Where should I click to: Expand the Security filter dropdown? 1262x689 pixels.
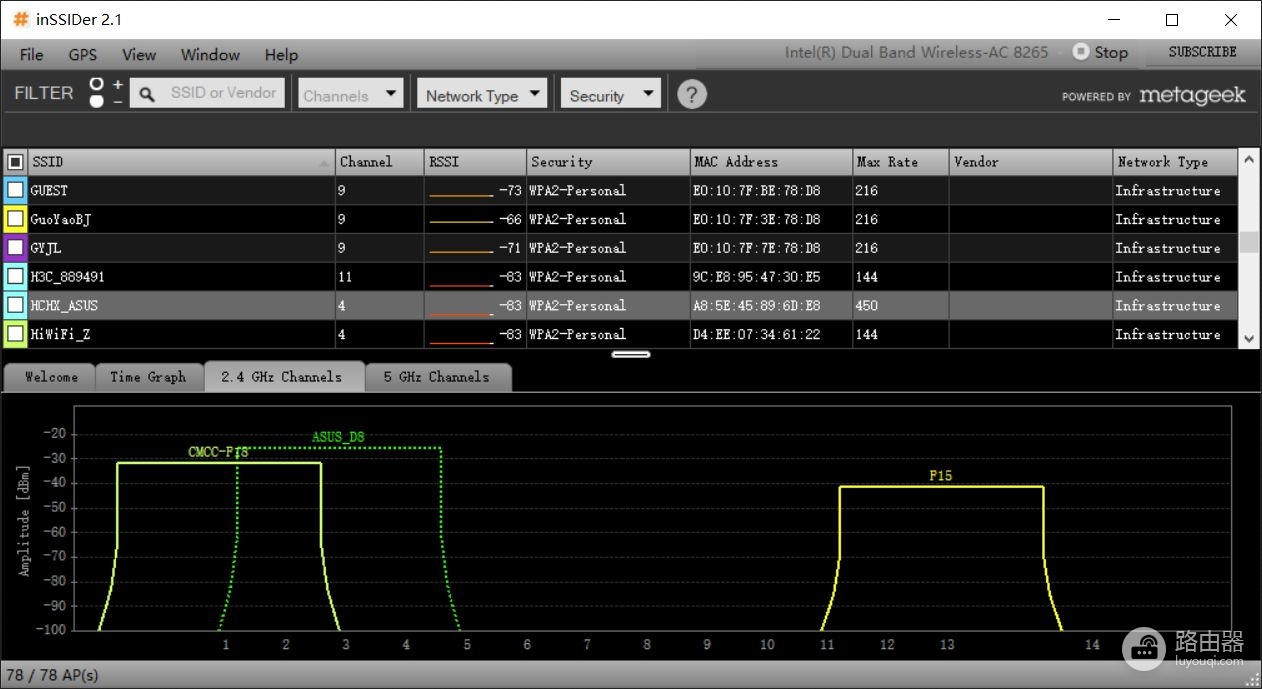click(x=611, y=94)
